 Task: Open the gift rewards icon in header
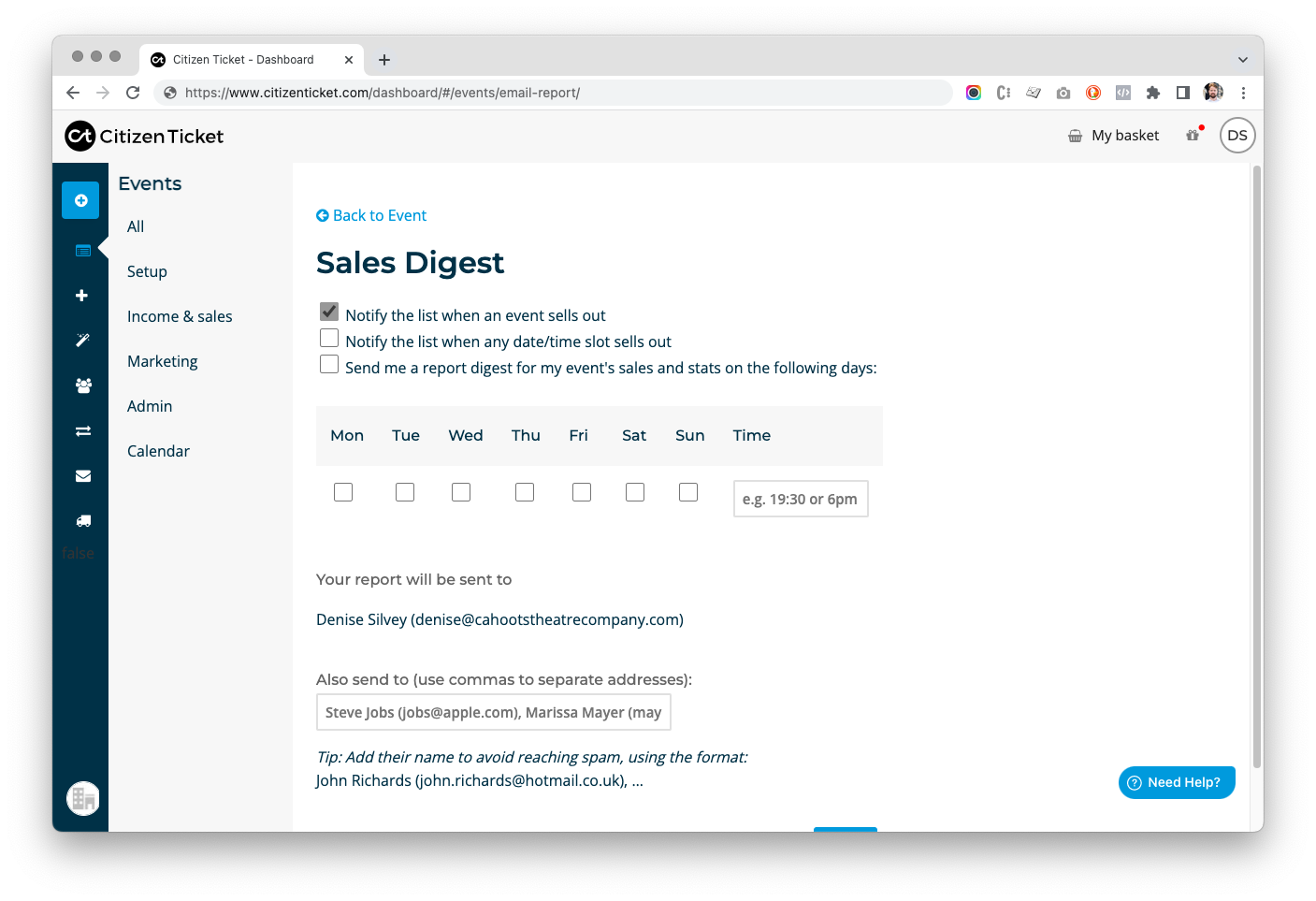point(1193,135)
